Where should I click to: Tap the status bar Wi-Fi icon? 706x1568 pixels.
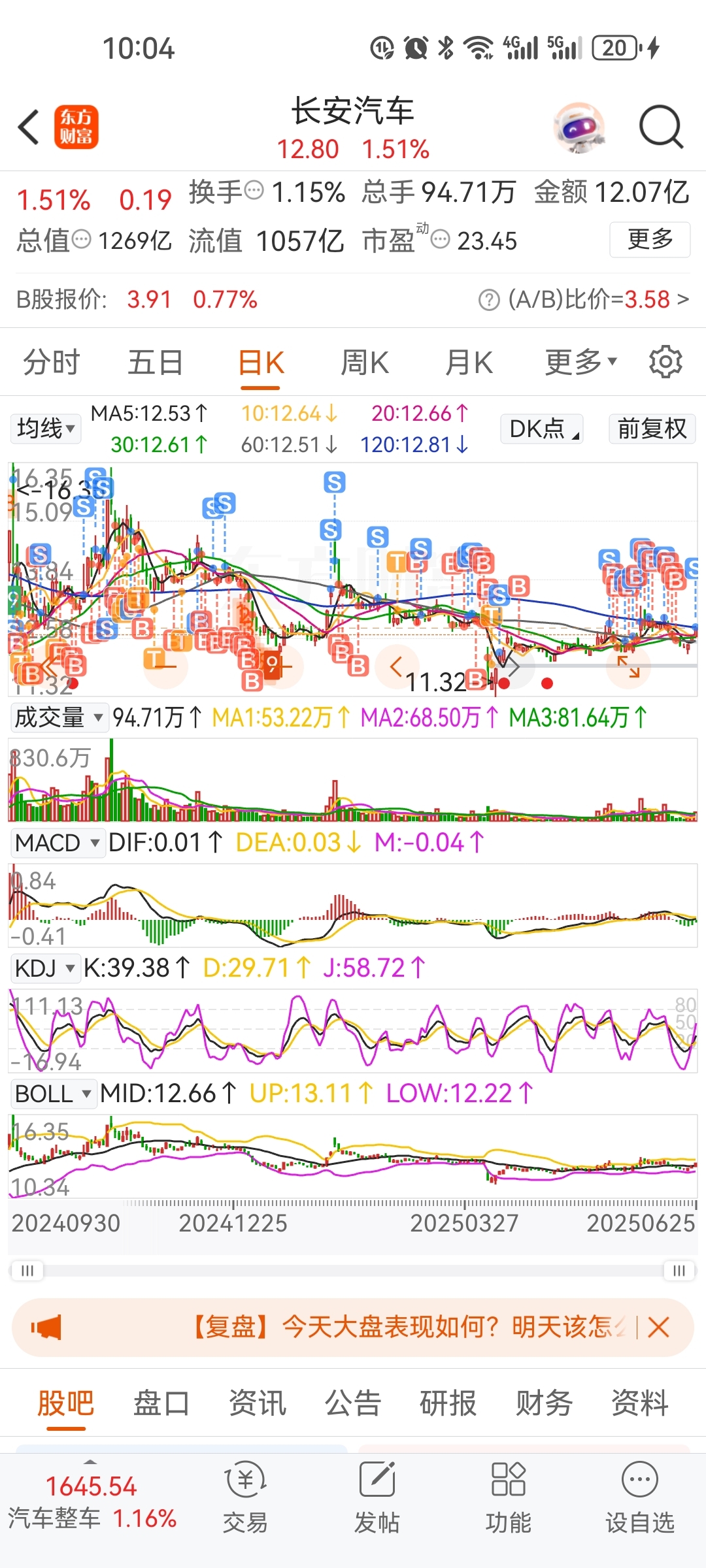[x=479, y=48]
